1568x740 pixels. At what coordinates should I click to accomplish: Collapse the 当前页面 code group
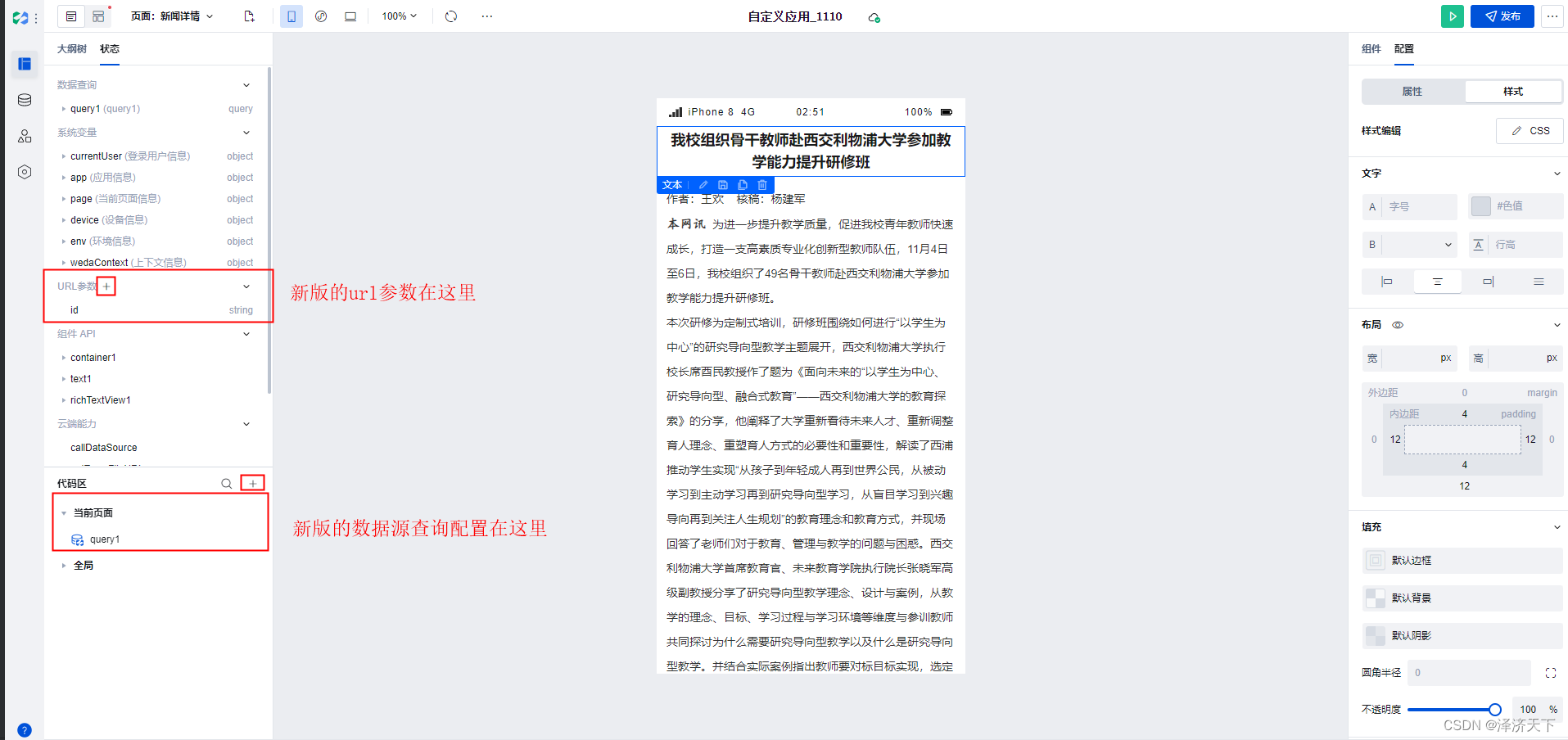tap(64, 513)
